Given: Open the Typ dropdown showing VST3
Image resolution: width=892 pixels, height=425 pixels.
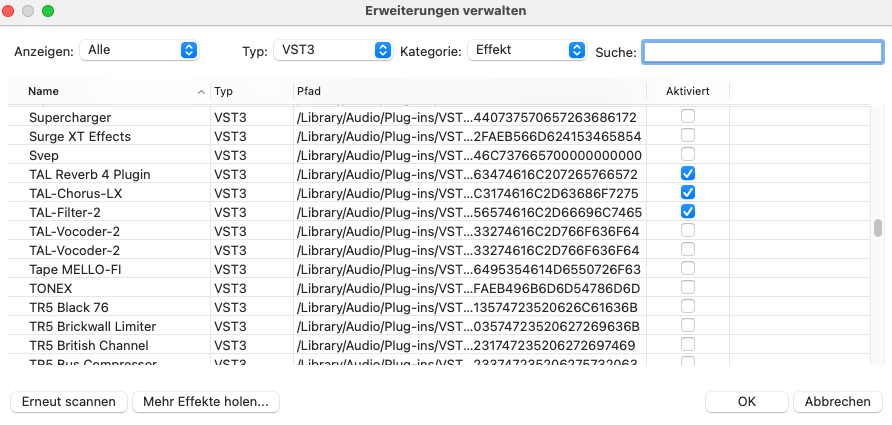Looking at the screenshot, I should tap(333, 50).
